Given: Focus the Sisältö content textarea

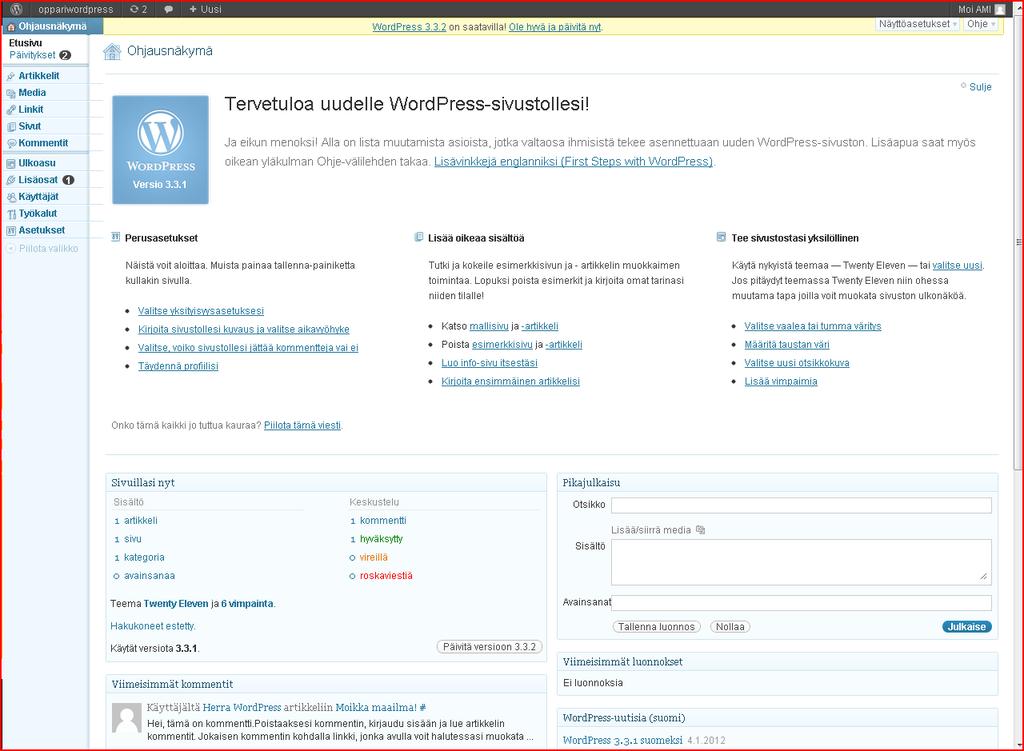Looking at the screenshot, I should [801, 562].
